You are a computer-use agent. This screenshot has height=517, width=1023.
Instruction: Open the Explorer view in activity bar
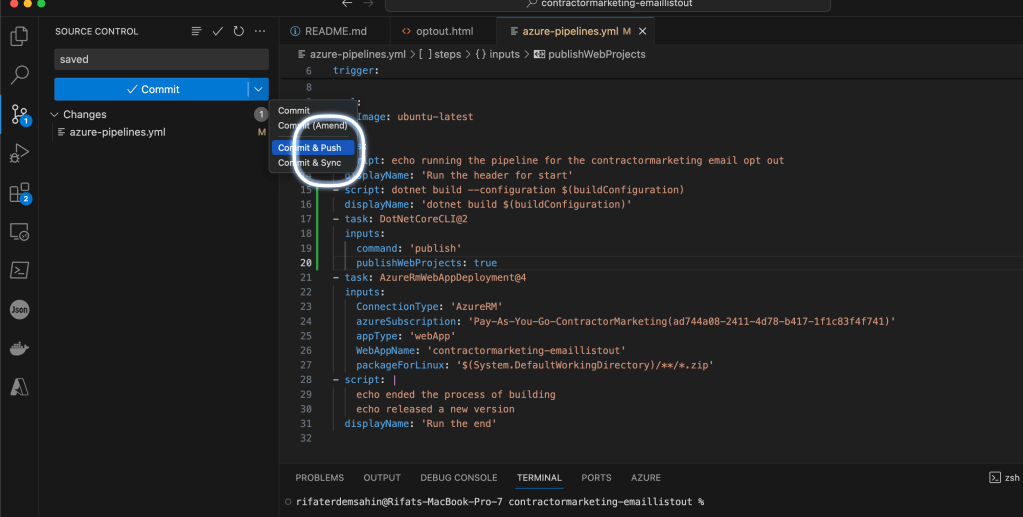tap(19, 36)
